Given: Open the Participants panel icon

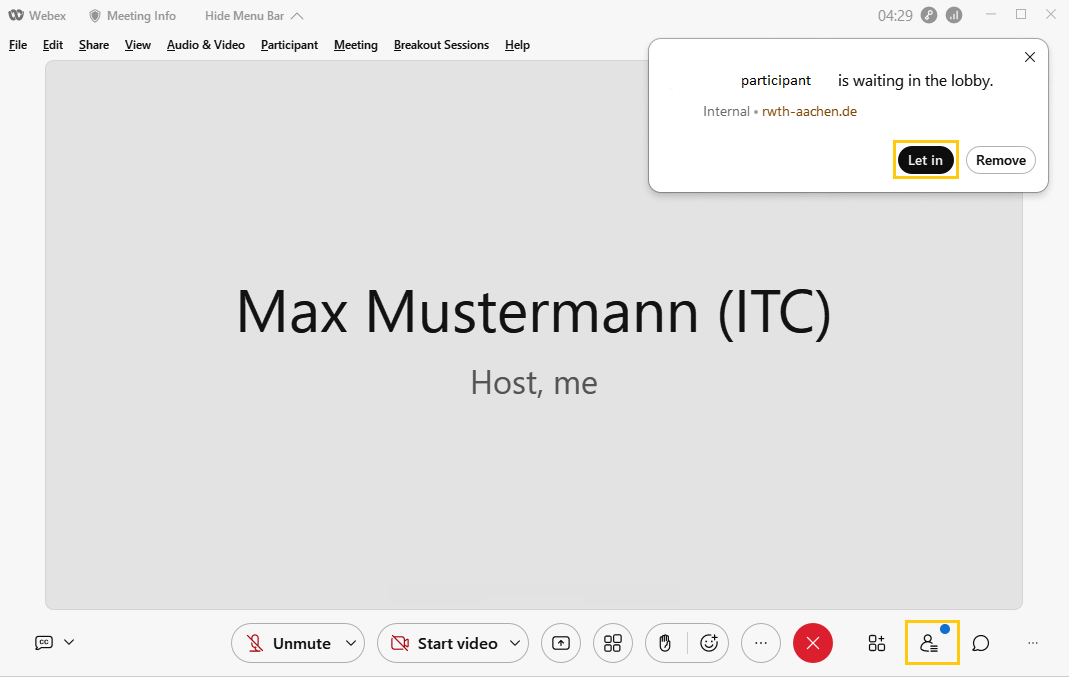Looking at the screenshot, I should click(931, 643).
